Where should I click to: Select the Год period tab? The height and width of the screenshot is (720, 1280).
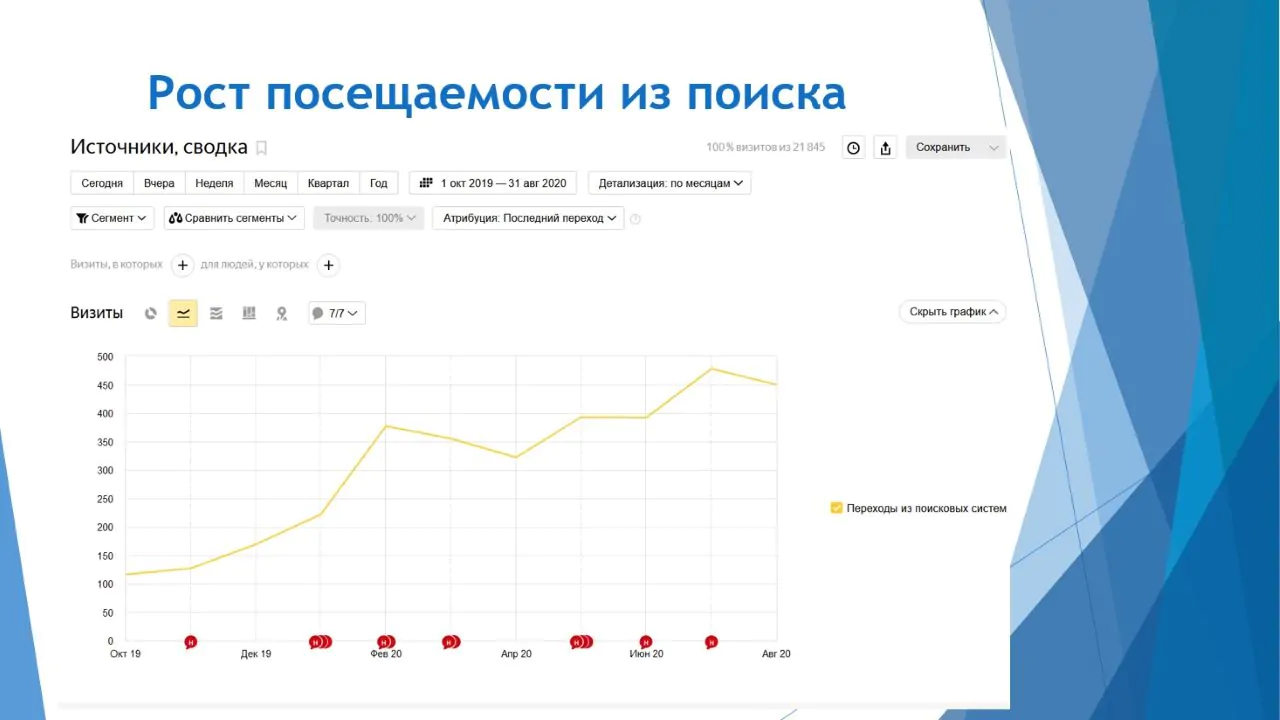[378, 183]
